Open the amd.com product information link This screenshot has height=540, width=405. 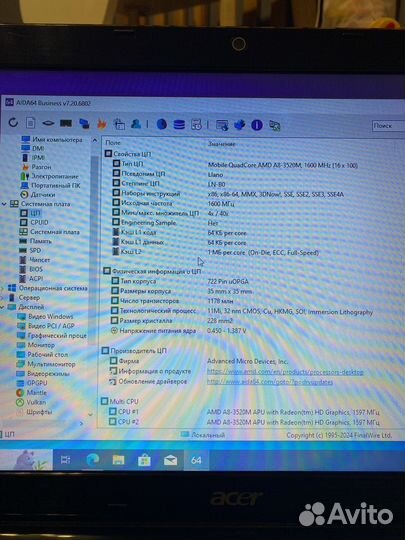285,372
